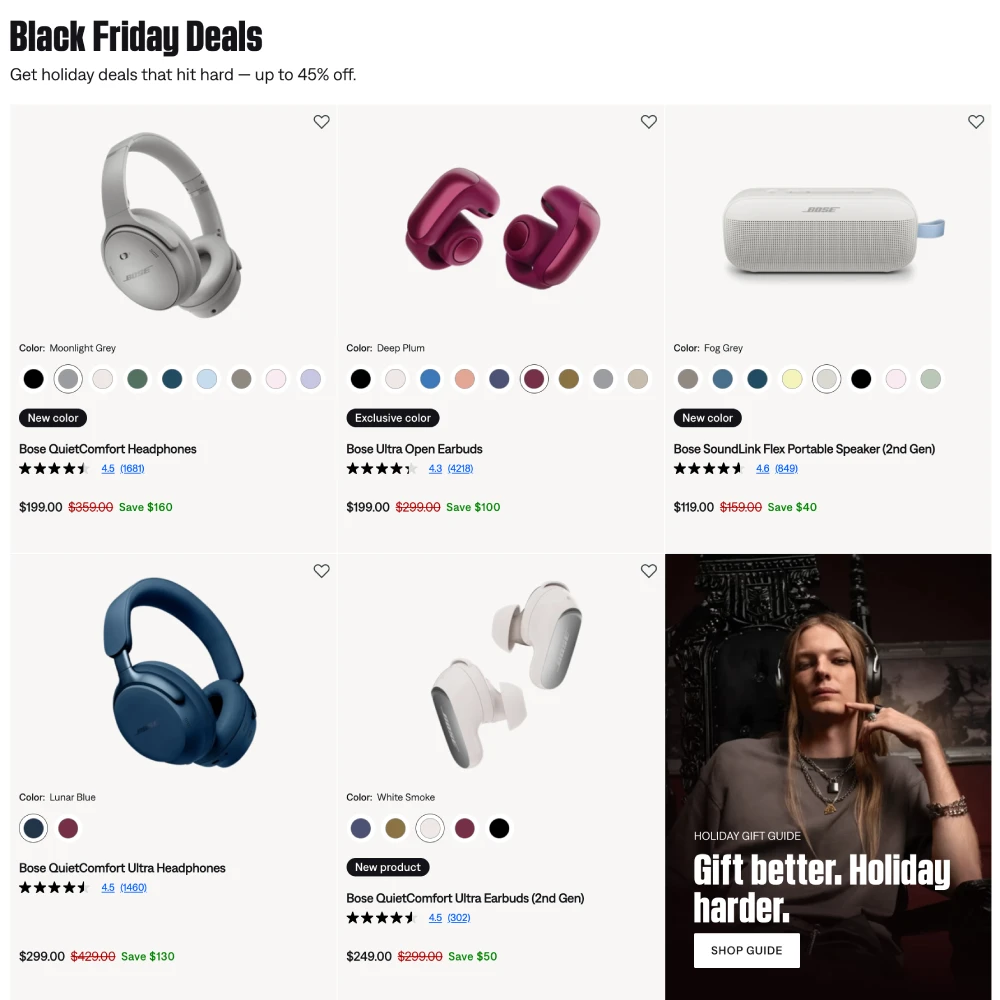Select black swatch for QuietComfort Headphones
The height and width of the screenshot is (1000, 1000).
click(33, 379)
